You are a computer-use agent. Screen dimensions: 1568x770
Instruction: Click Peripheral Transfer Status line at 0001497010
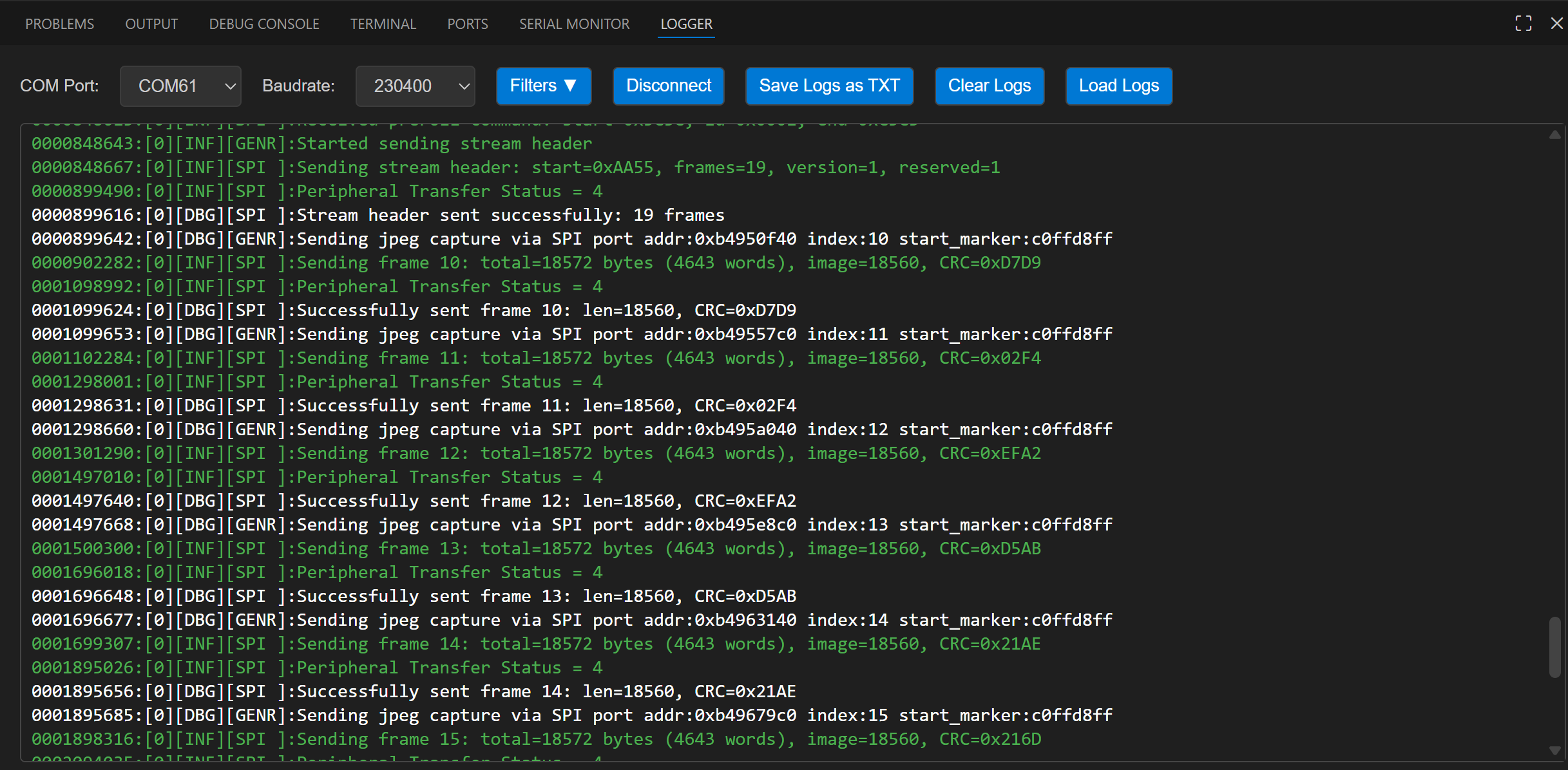click(317, 477)
